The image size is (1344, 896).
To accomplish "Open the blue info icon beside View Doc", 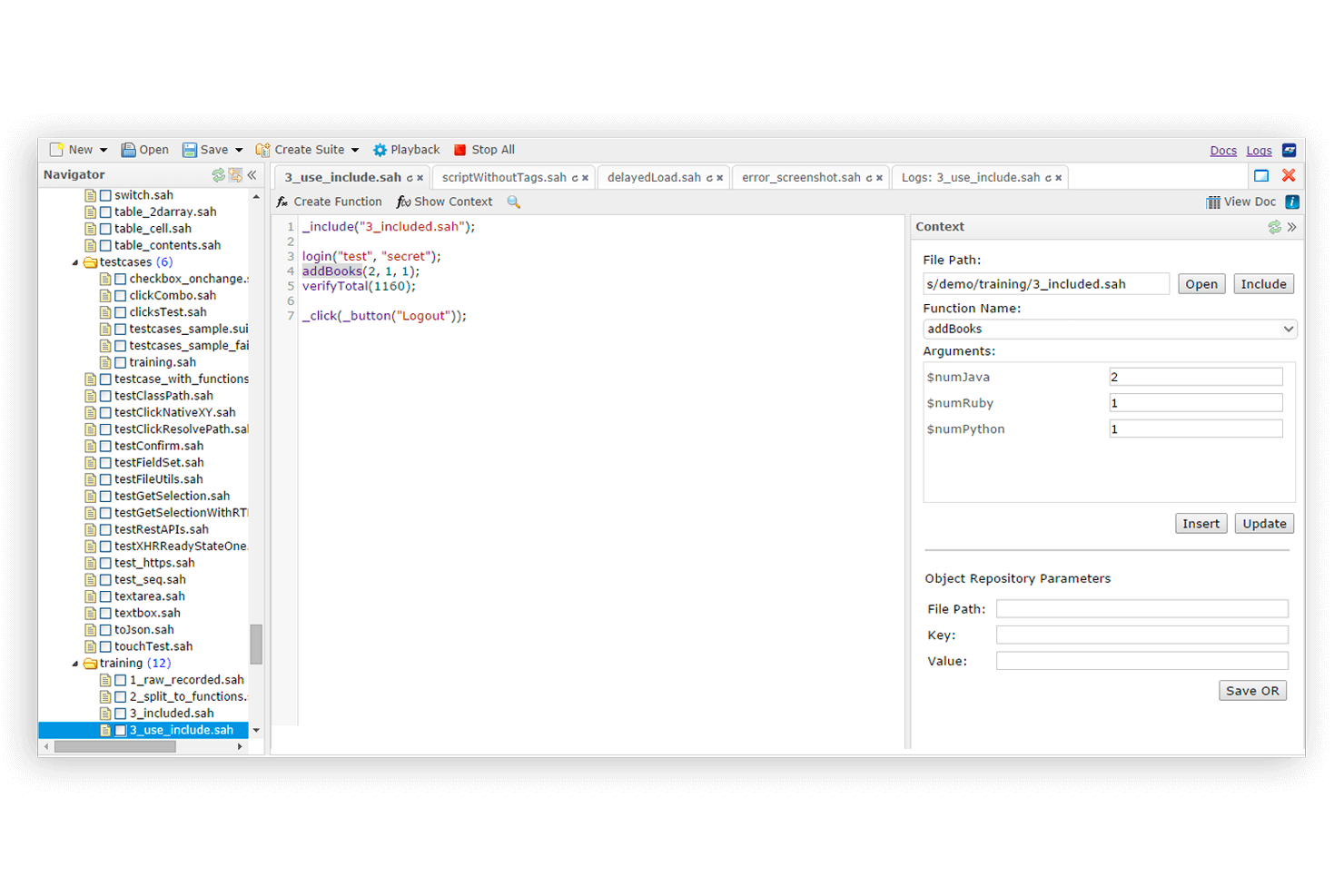I will pos(1292,202).
